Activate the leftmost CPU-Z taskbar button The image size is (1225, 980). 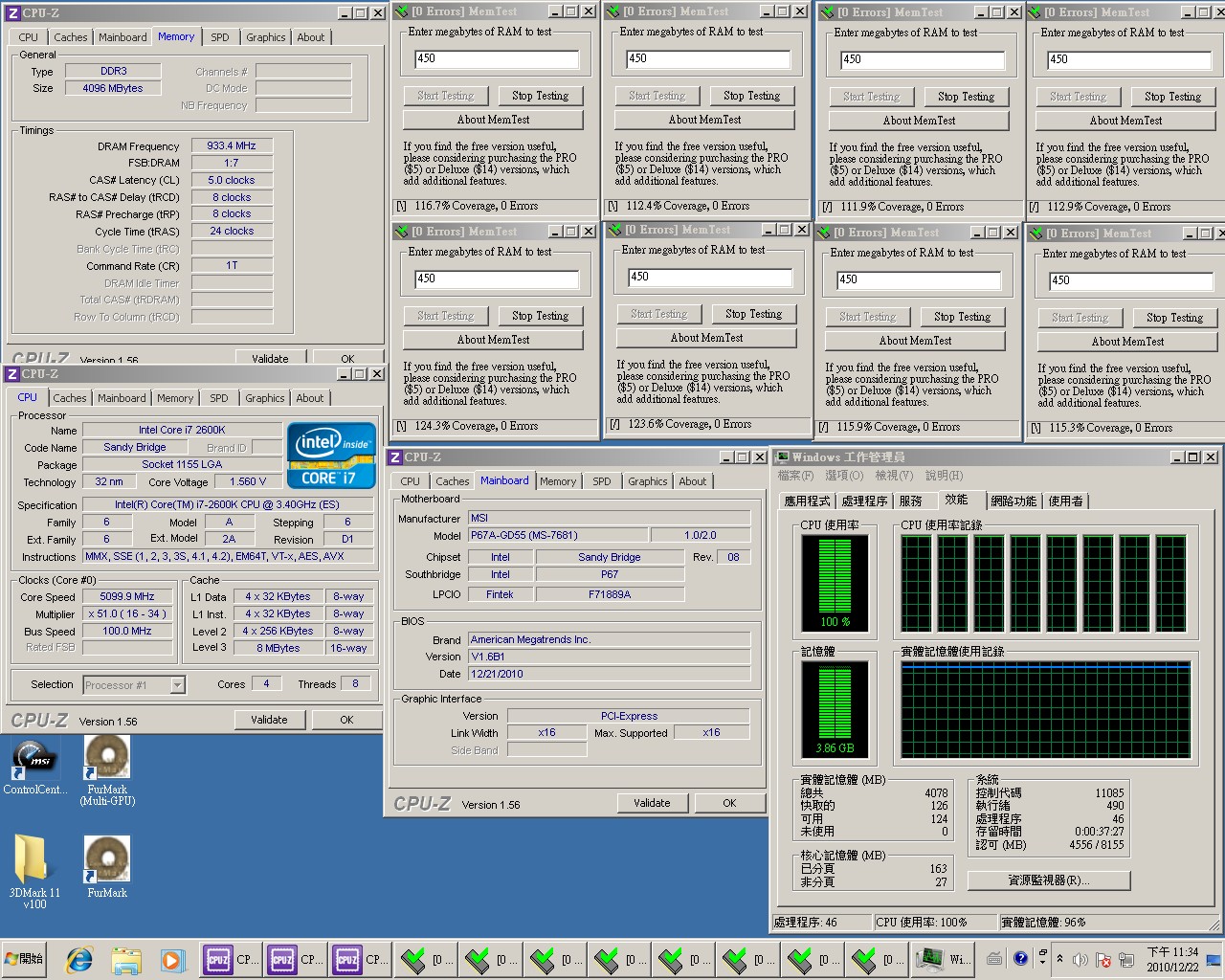tap(231, 959)
